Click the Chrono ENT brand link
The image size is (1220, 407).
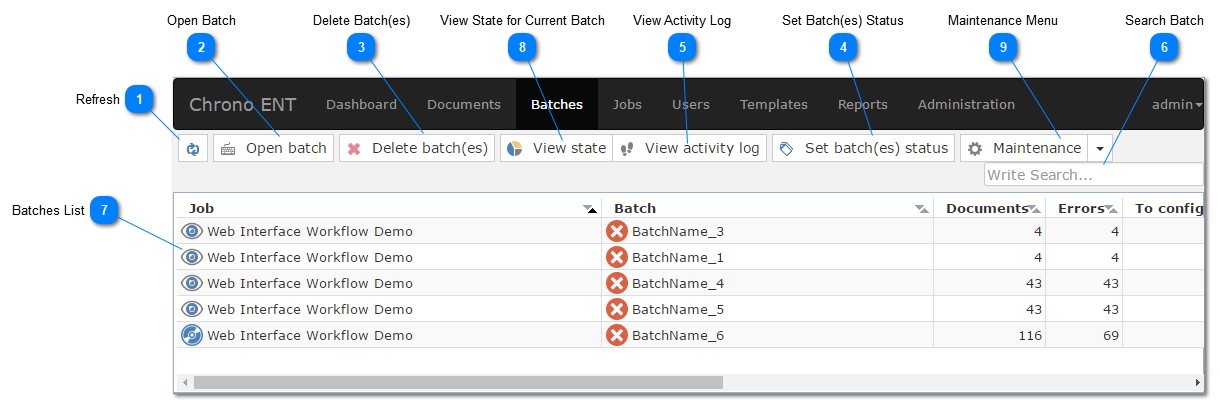coord(243,105)
